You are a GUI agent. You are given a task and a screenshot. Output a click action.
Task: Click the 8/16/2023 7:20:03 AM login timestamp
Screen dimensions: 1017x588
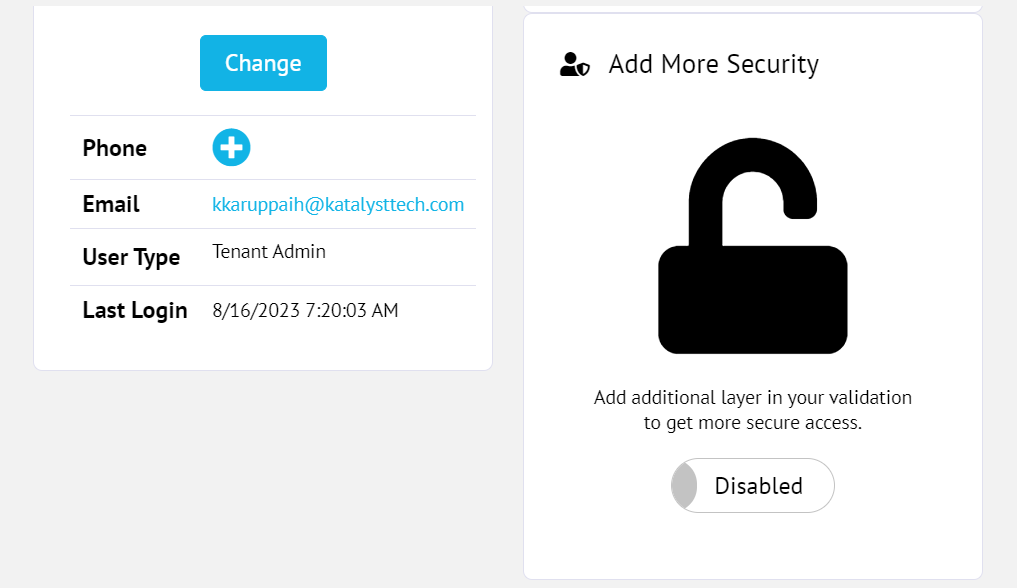pyautogui.click(x=305, y=311)
